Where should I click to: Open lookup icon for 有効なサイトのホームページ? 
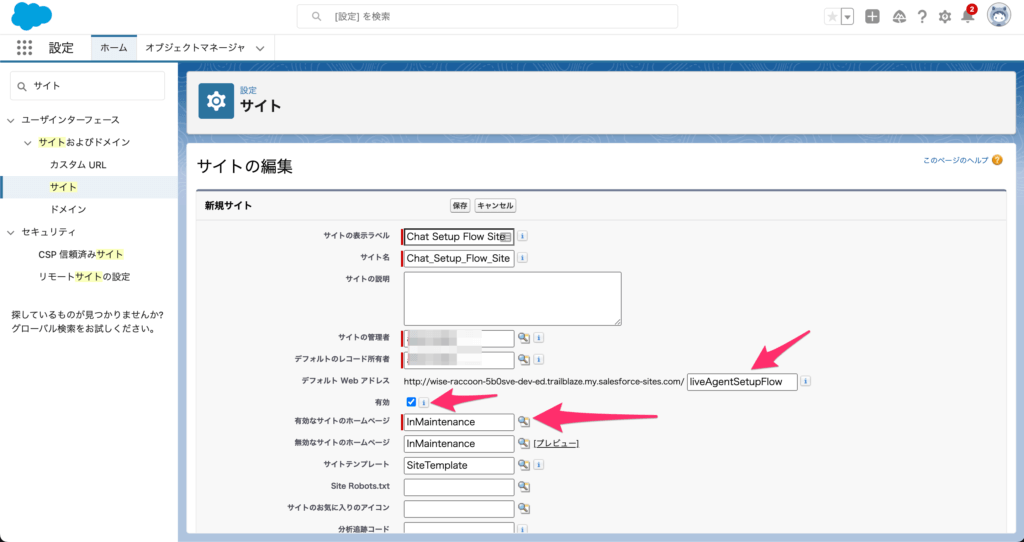524,421
